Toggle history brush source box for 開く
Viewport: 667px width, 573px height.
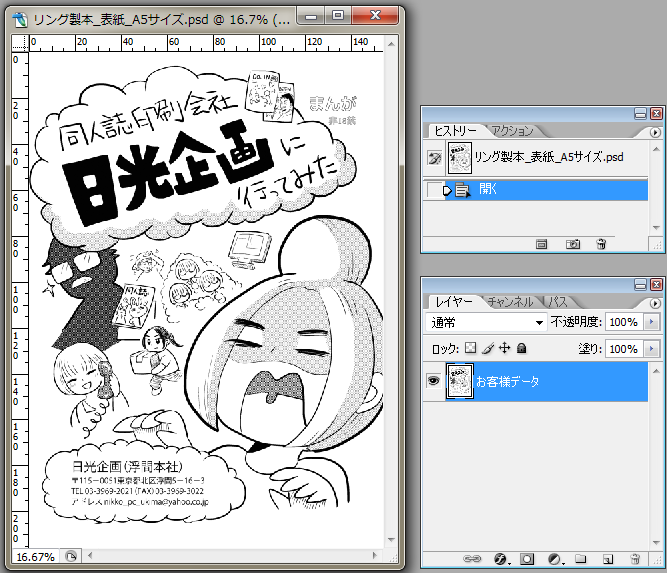point(434,190)
